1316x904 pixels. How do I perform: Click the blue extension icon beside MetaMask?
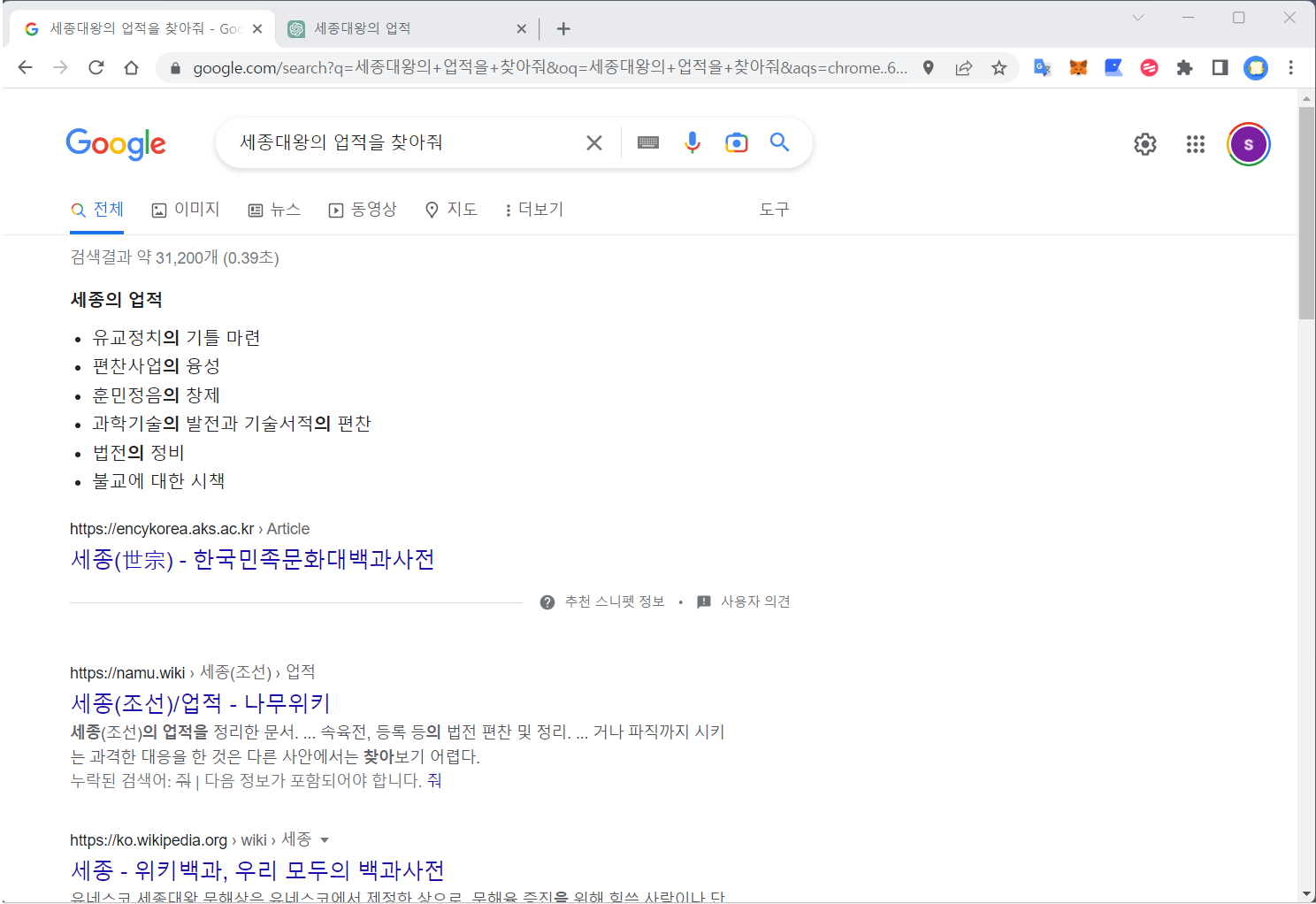[1113, 67]
